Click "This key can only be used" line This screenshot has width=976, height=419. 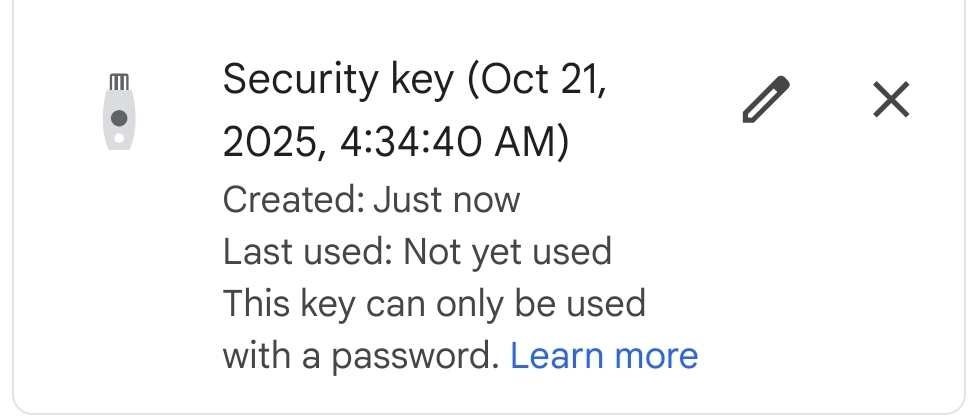[433, 303]
